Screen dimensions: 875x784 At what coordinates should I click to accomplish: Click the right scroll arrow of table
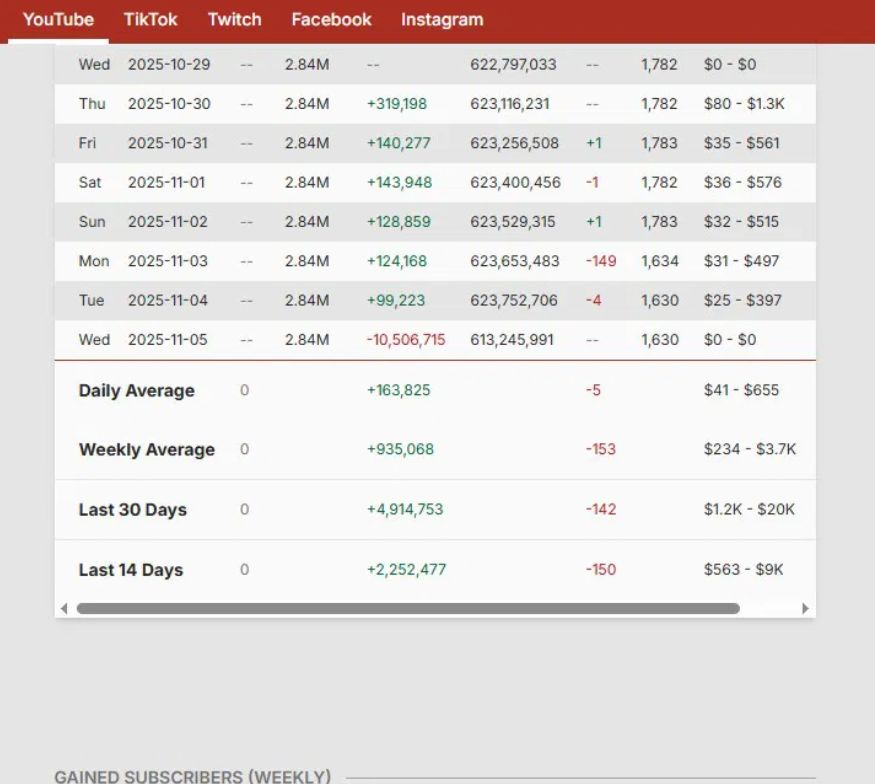pos(805,608)
